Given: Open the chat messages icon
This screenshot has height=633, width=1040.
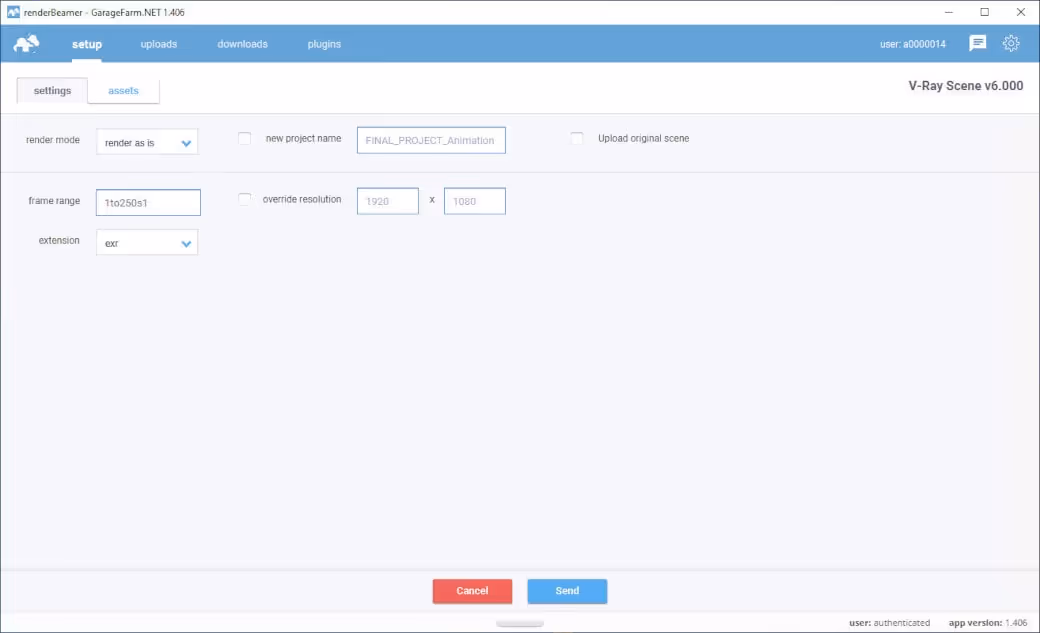Looking at the screenshot, I should coord(977,43).
